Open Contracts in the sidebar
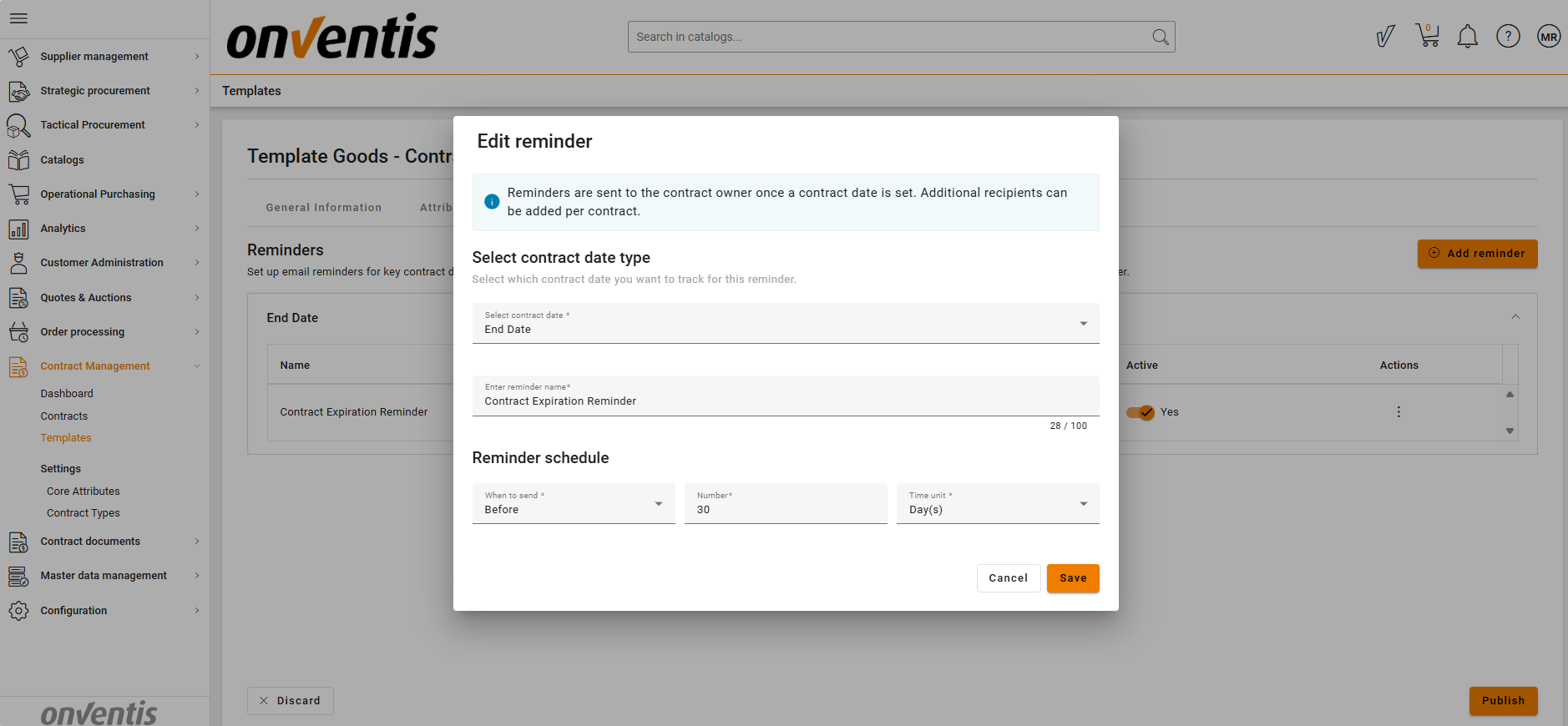This screenshot has width=1568, height=726. coord(64,416)
